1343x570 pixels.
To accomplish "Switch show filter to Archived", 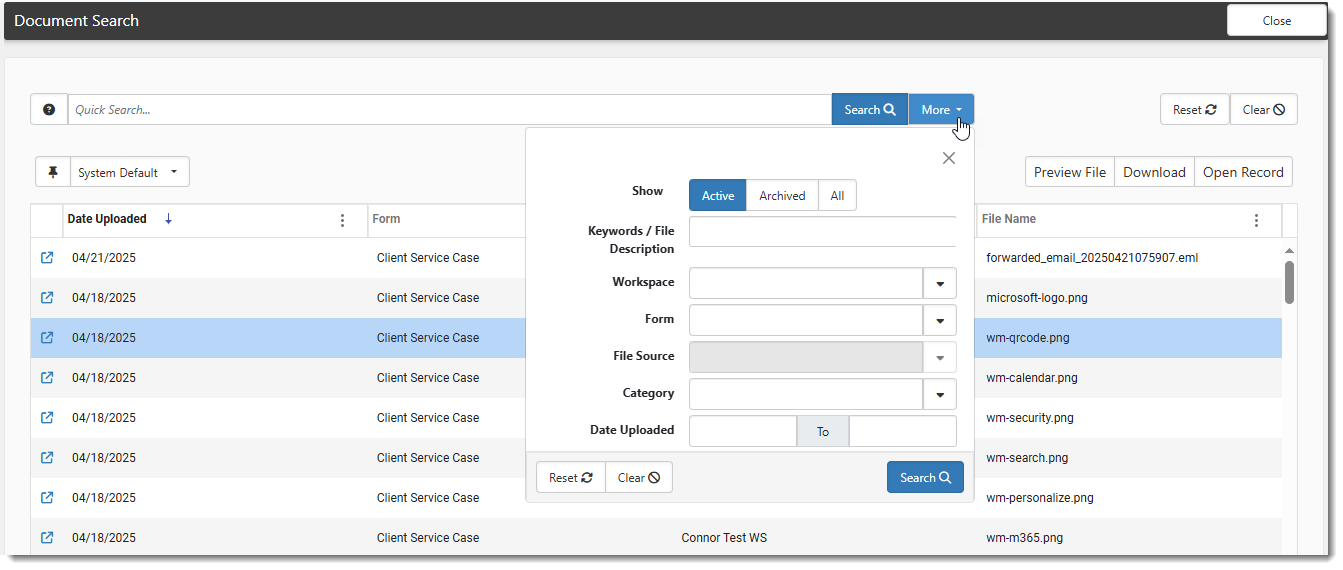I will (781, 196).
